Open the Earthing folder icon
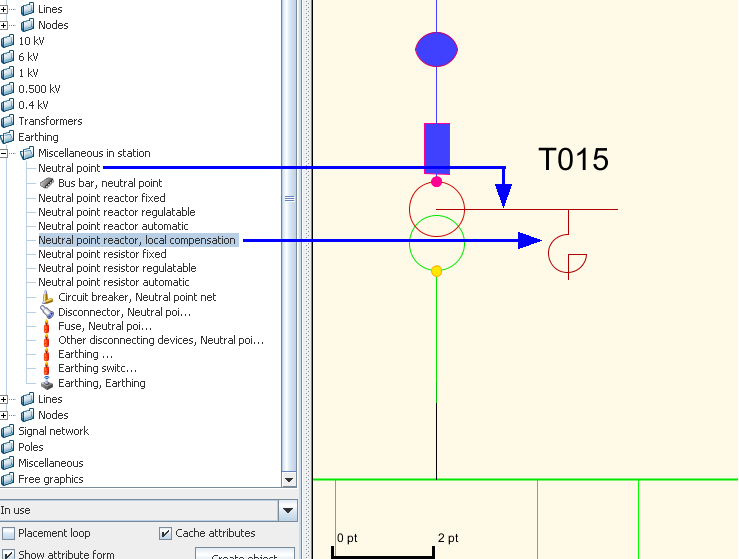Image resolution: width=739 pixels, height=559 pixels. 8,137
